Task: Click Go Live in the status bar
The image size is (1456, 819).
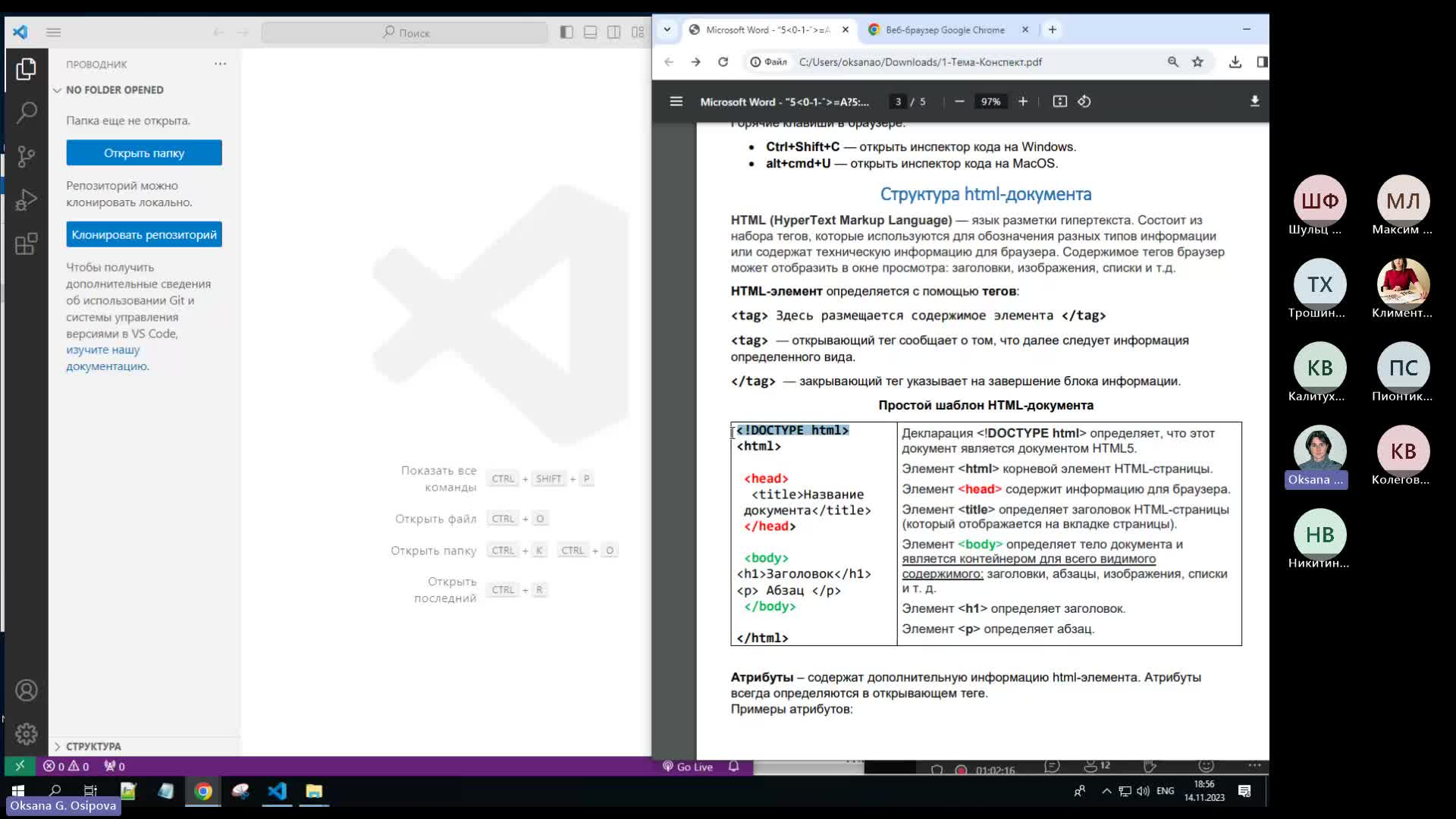Action: coord(688,767)
